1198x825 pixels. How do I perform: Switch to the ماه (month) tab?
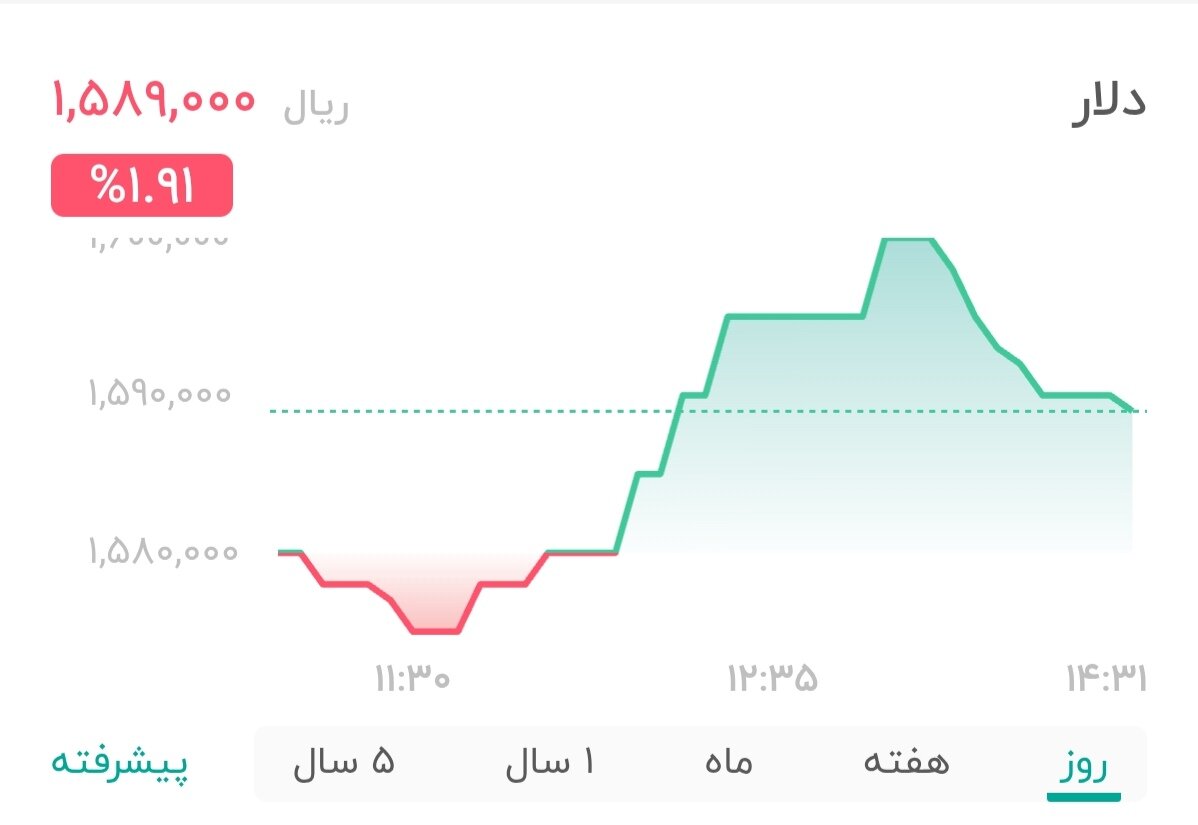click(x=727, y=762)
